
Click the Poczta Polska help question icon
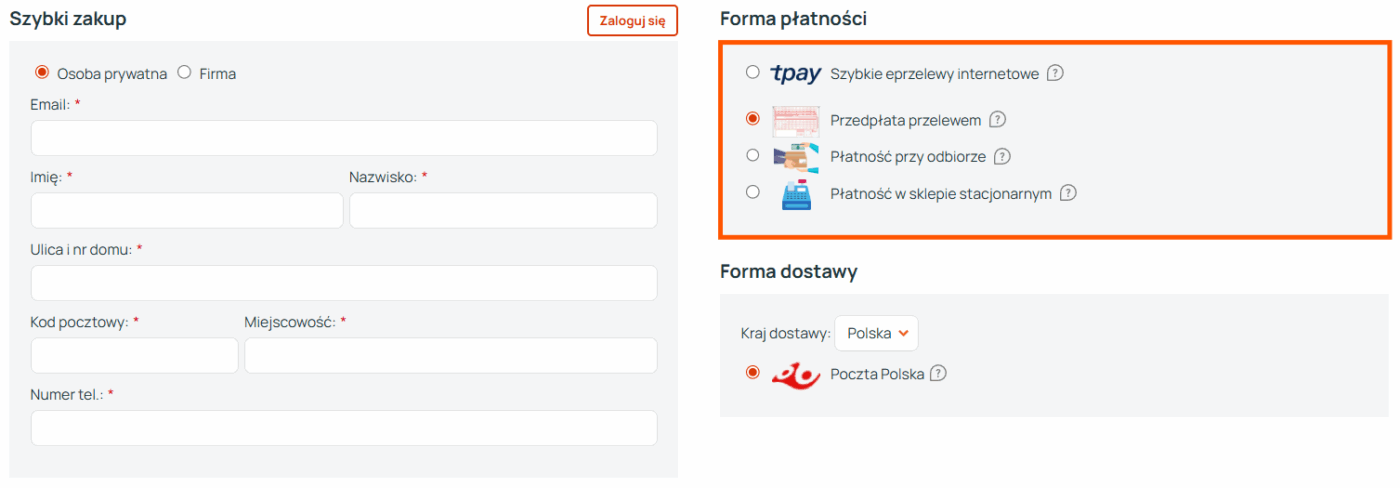pyautogui.click(x=938, y=373)
